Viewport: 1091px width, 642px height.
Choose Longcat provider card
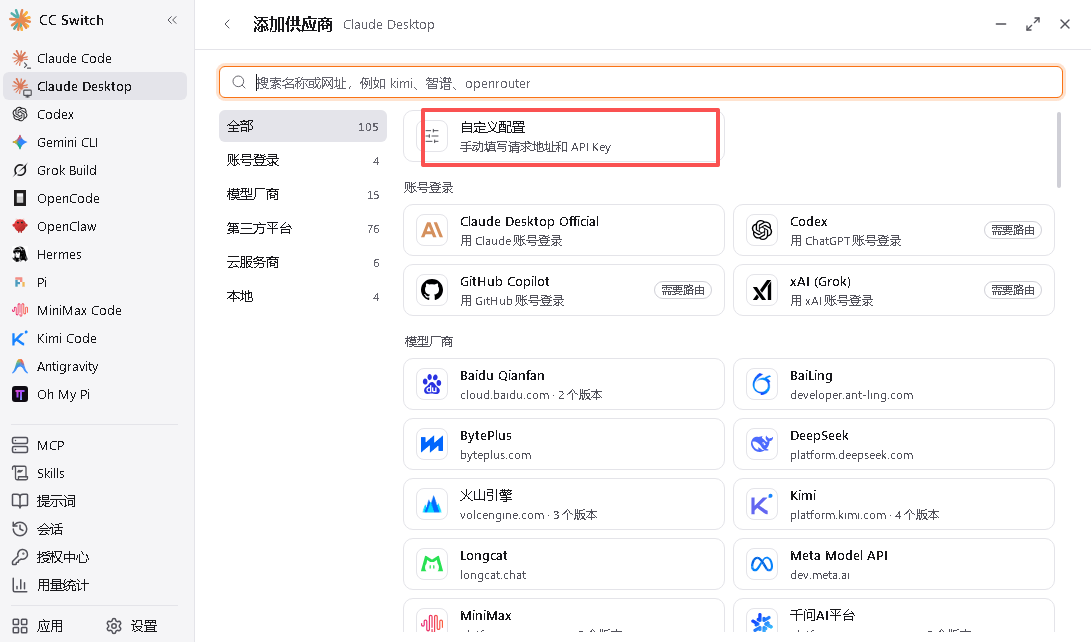point(564,564)
